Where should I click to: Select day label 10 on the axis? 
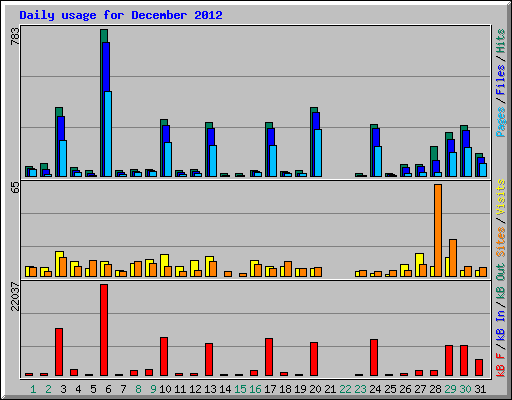pos(165,389)
